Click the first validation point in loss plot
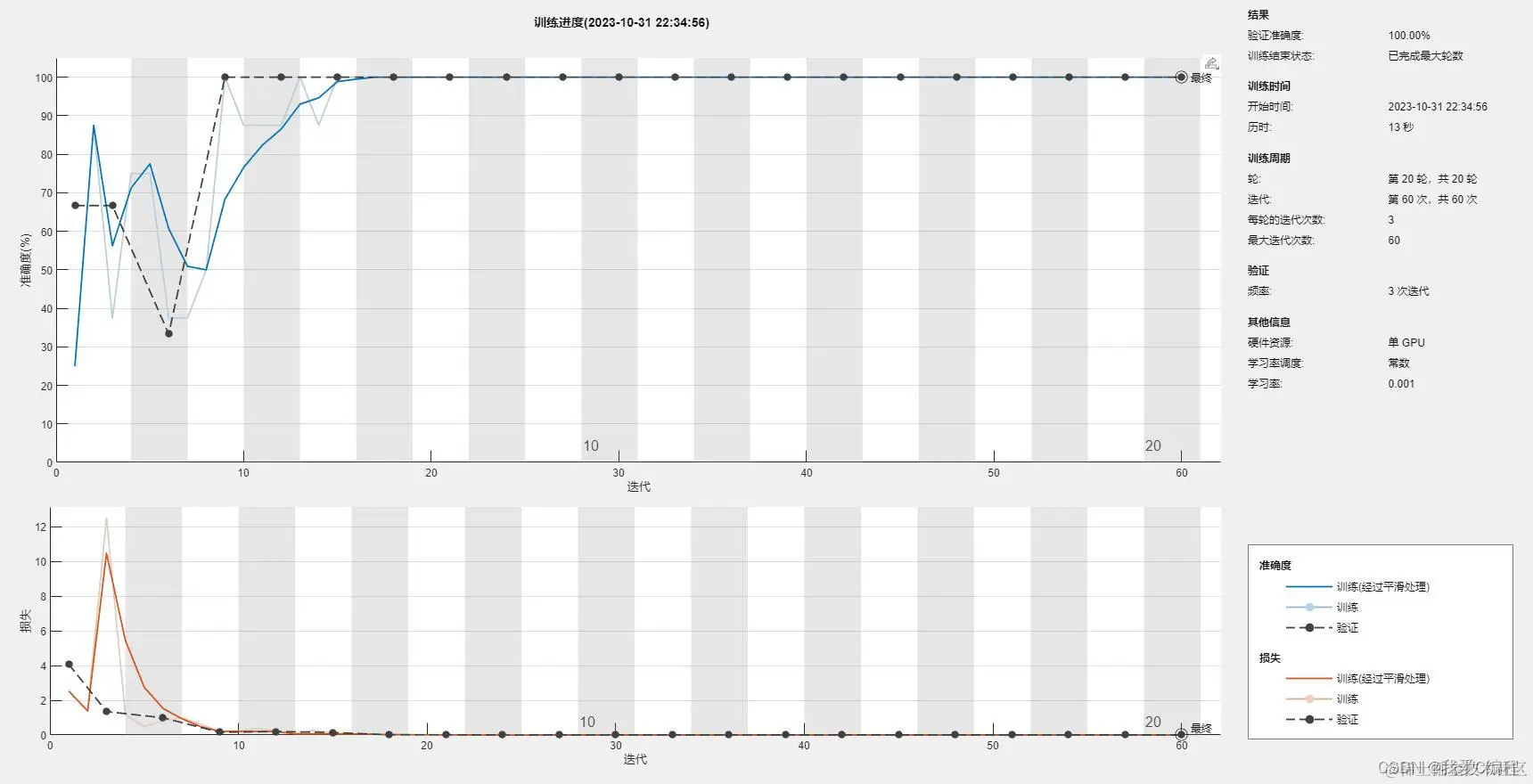Screen dimensions: 1533x784 tap(69, 665)
